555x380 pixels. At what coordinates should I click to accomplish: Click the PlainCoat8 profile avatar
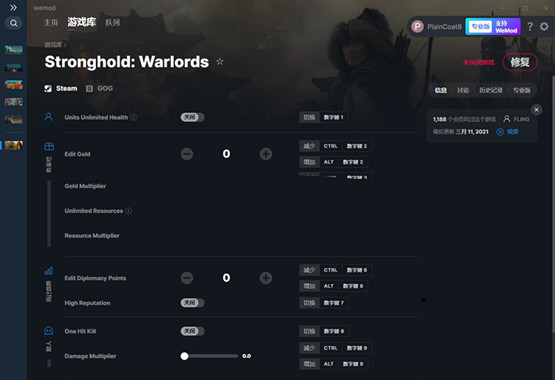pos(417,27)
